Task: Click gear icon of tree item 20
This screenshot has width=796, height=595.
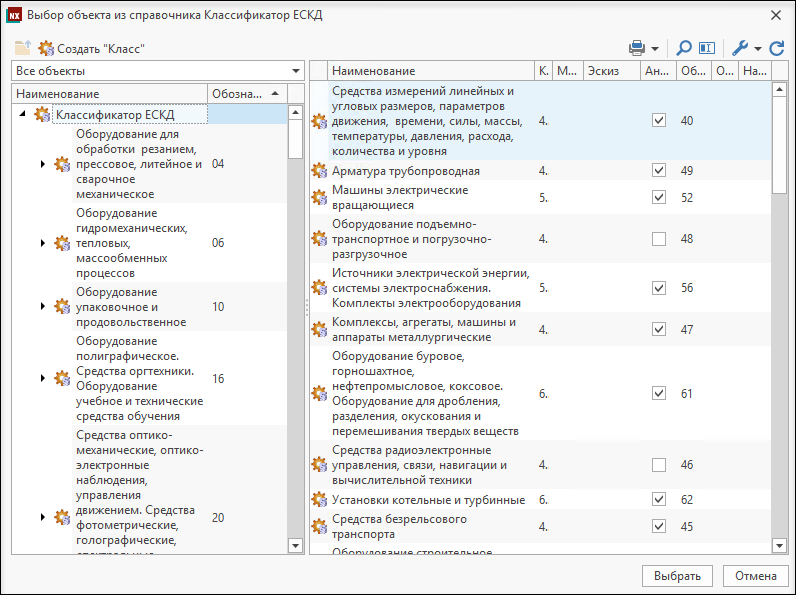Action: (x=62, y=517)
